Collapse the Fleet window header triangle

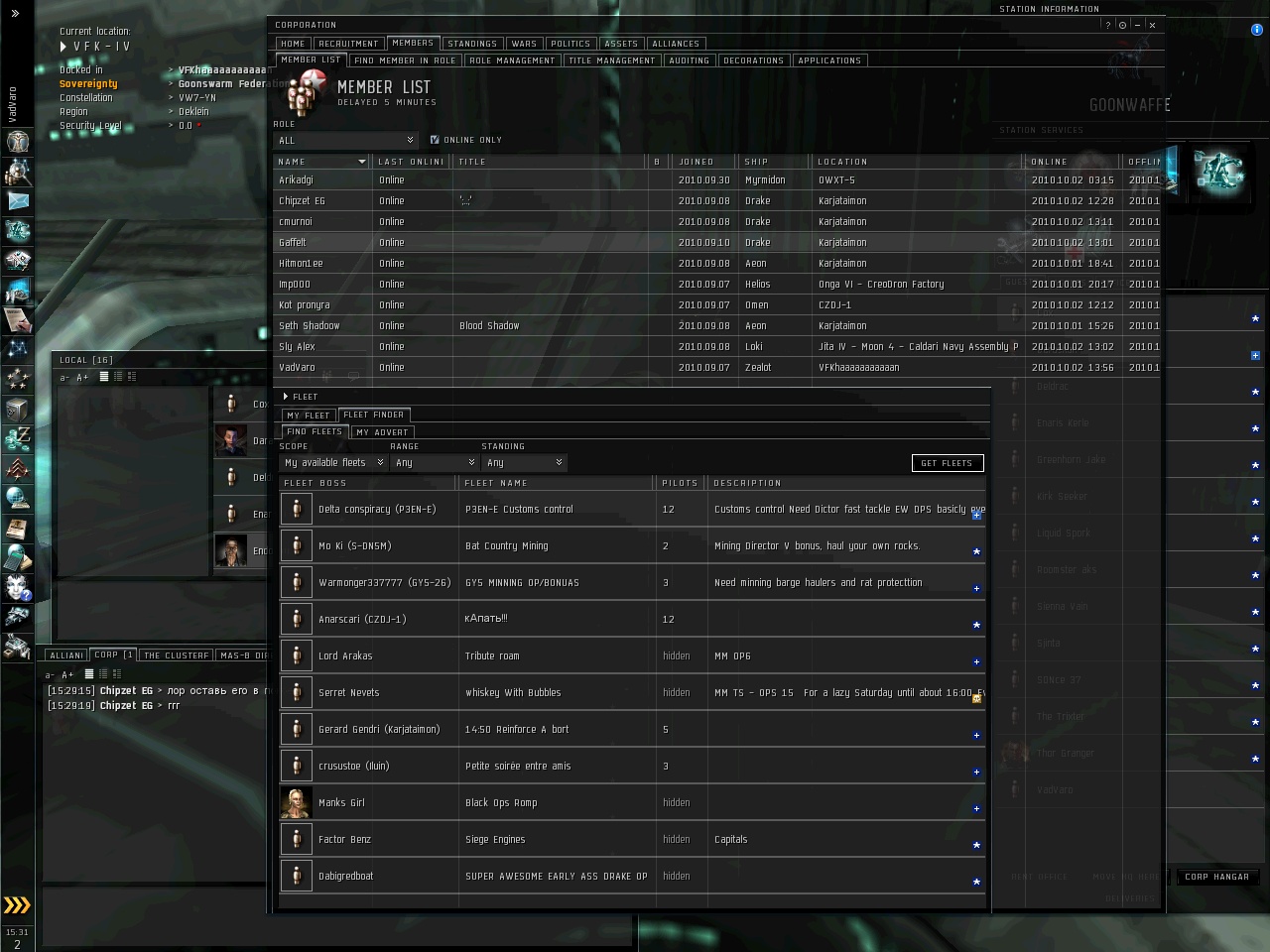[286, 397]
